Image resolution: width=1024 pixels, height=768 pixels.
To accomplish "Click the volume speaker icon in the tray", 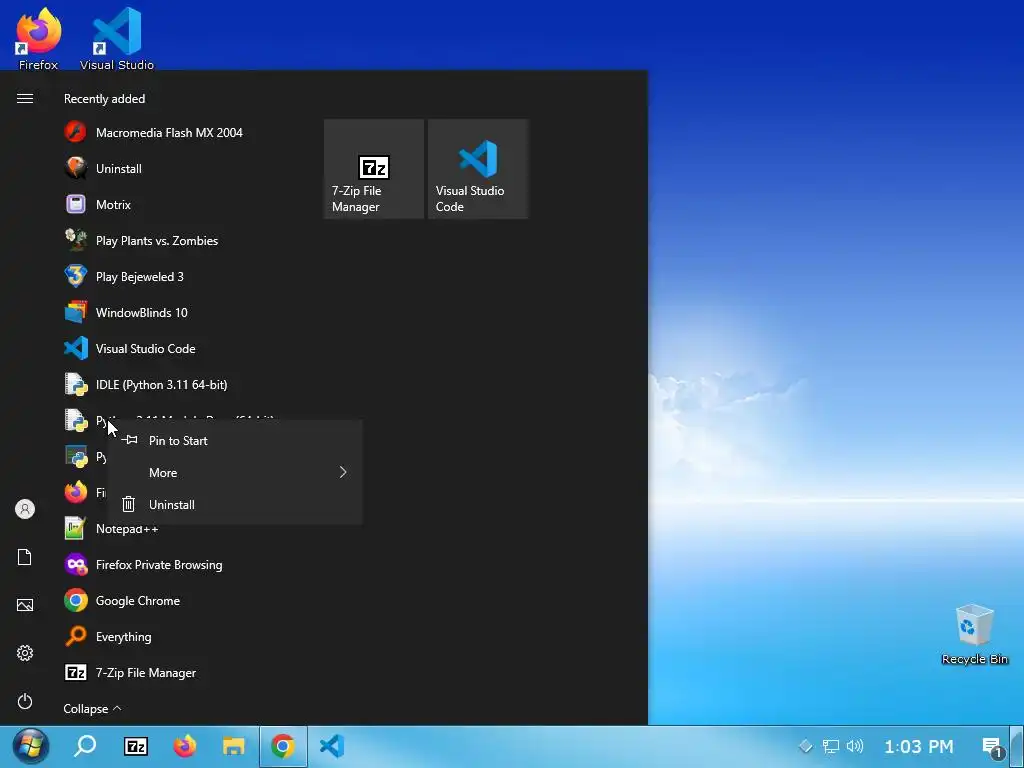I will [x=855, y=746].
